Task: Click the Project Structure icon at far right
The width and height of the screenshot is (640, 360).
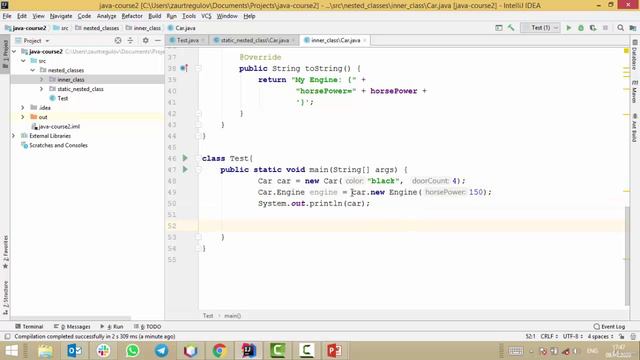Action: 633,28
